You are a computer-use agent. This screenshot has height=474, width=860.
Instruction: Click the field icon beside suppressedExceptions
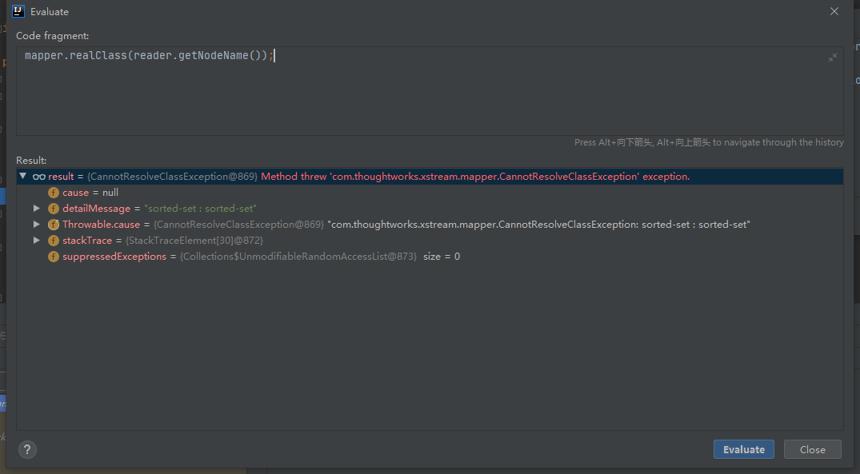53,256
